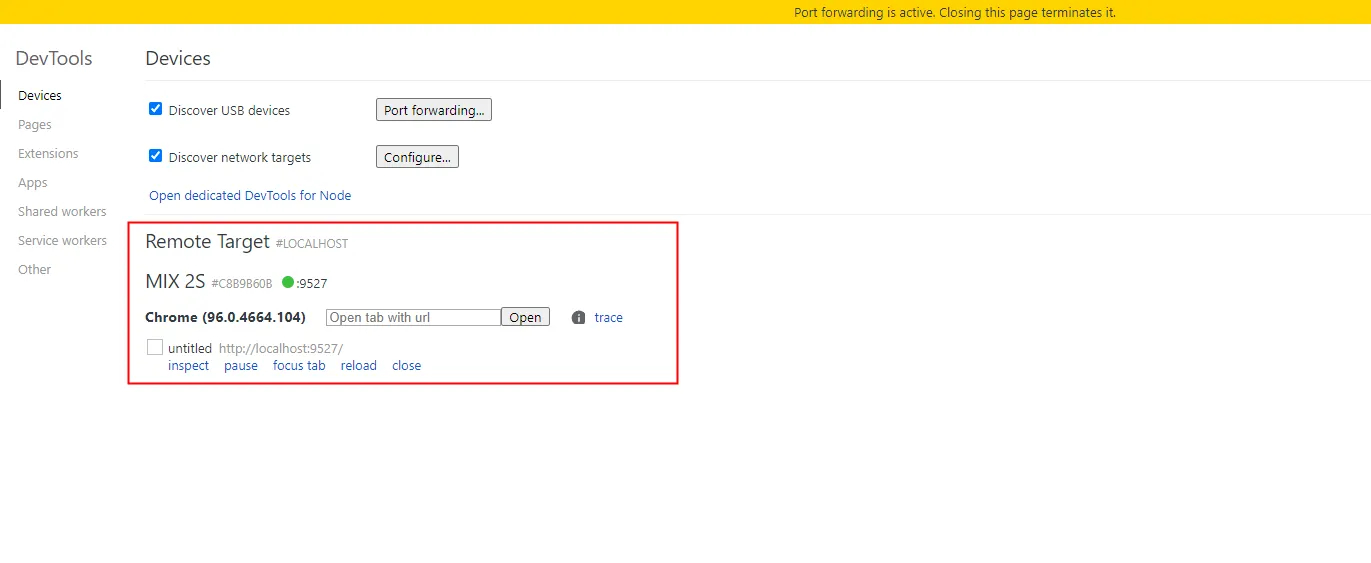The image size is (1371, 563).
Task: Open the Pages section in sidebar
Action: [35, 125]
